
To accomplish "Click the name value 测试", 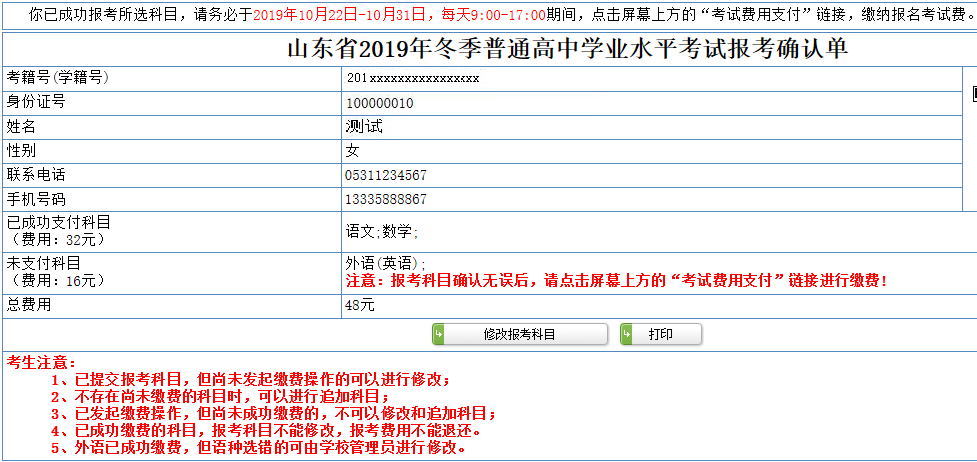I will [363, 127].
